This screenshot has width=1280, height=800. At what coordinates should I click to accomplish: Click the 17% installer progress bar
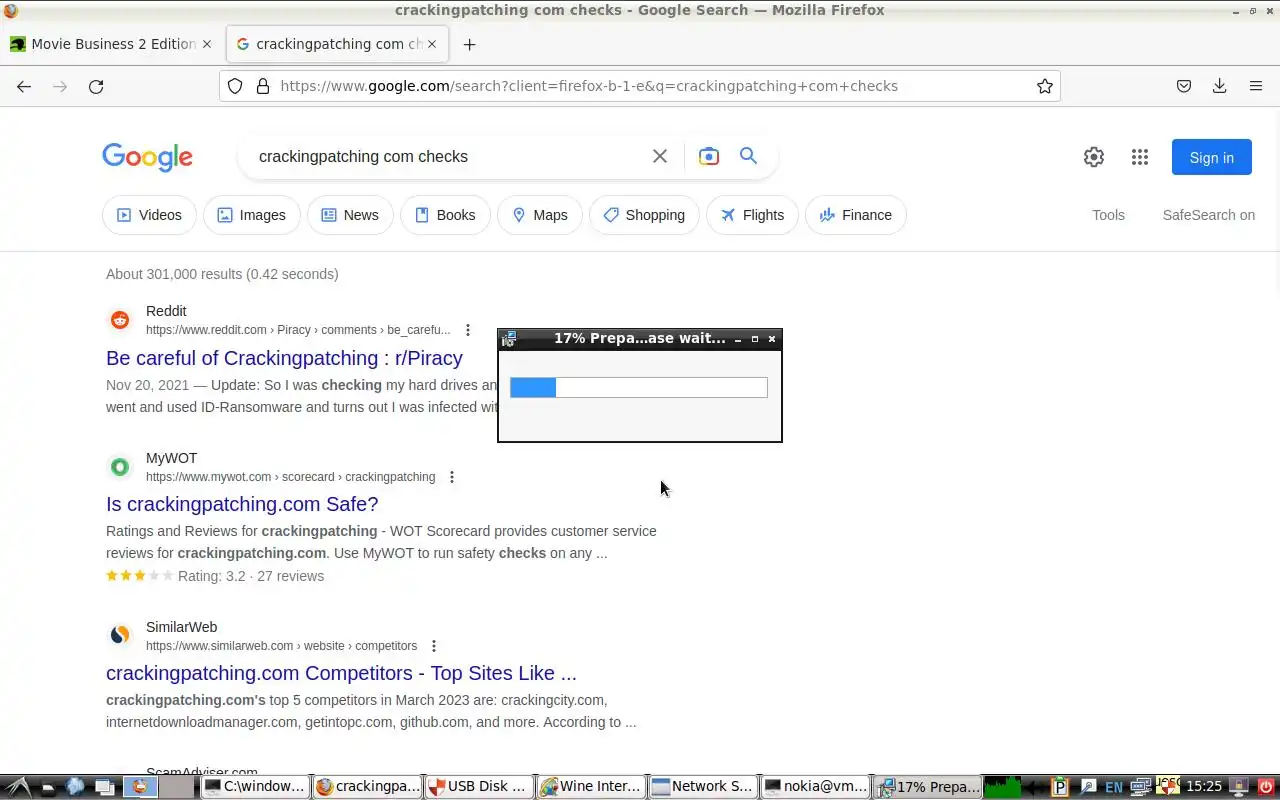coord(639,388)
